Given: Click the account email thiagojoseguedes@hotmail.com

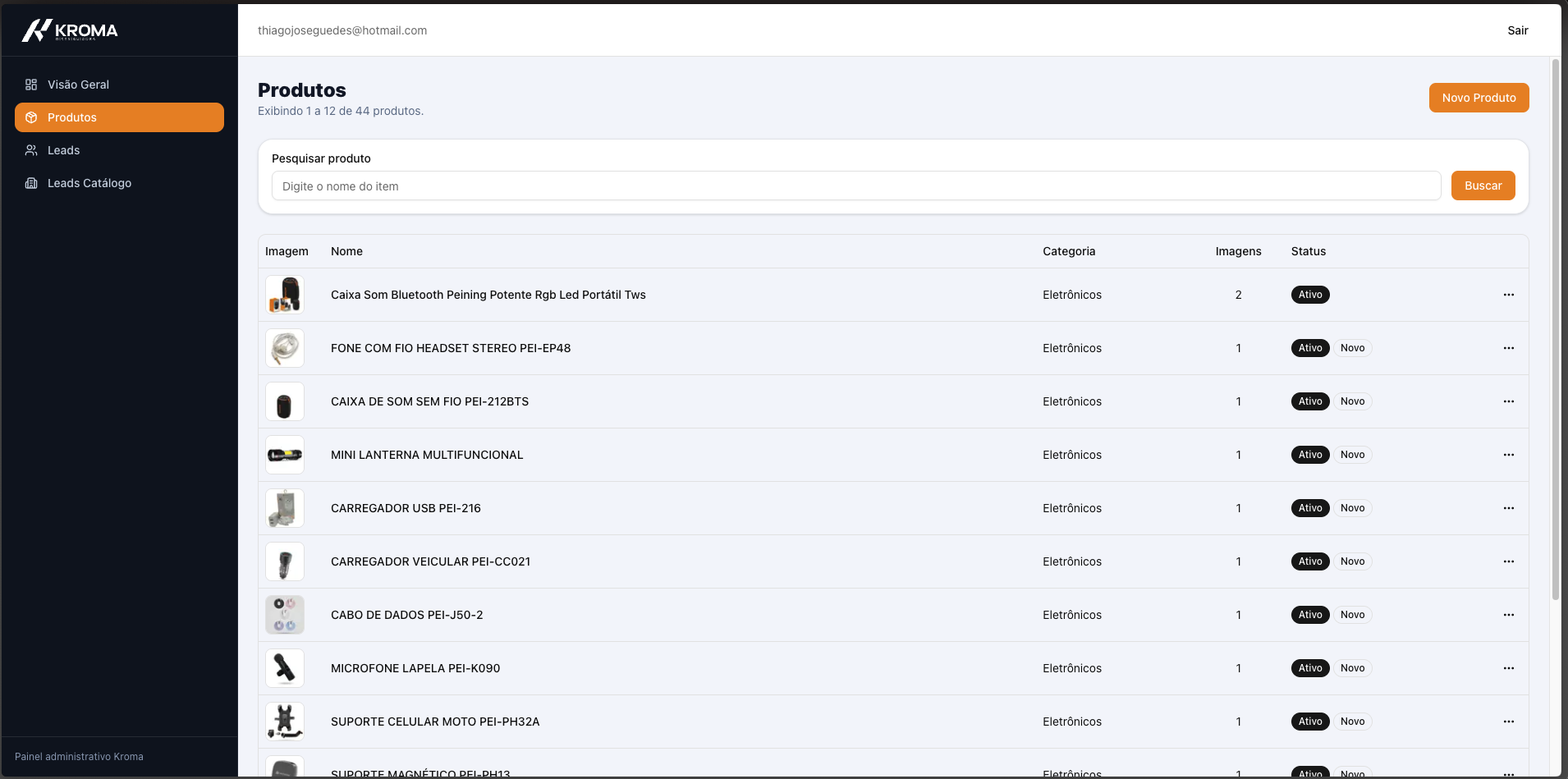Looking at the screenshot, I should pos(342,30).
